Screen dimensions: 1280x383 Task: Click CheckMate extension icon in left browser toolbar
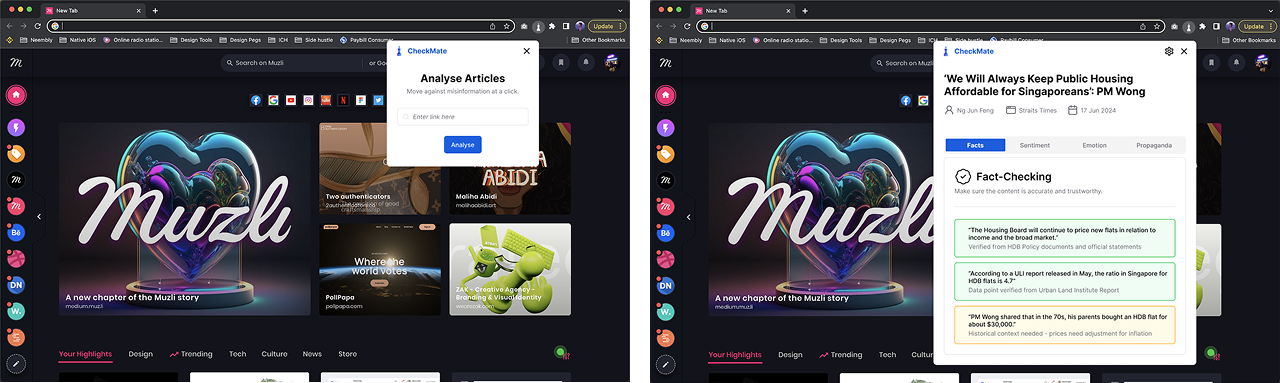click(538, 26)
